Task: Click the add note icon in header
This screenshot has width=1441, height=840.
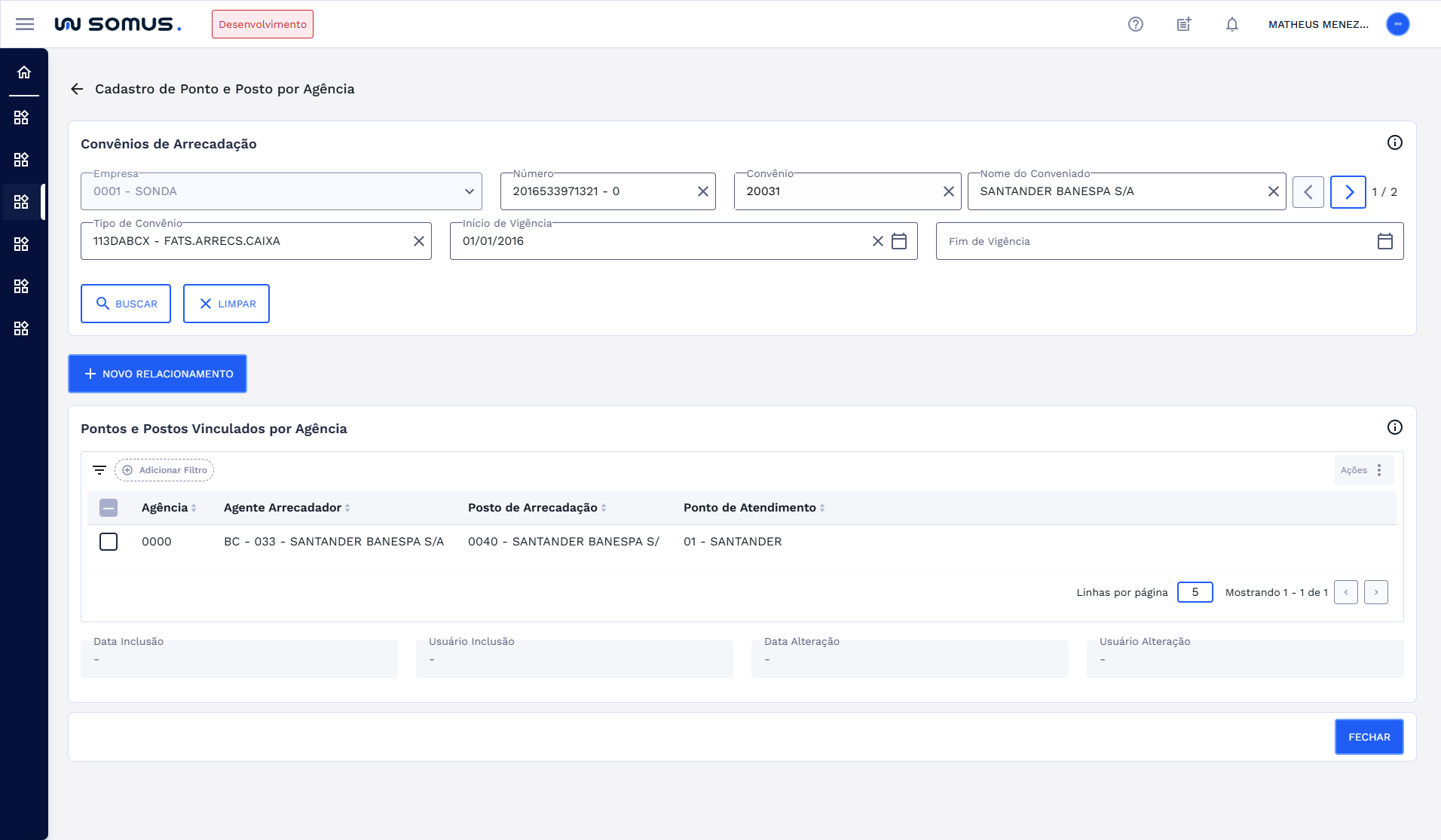Action: tap(1184, 24)
